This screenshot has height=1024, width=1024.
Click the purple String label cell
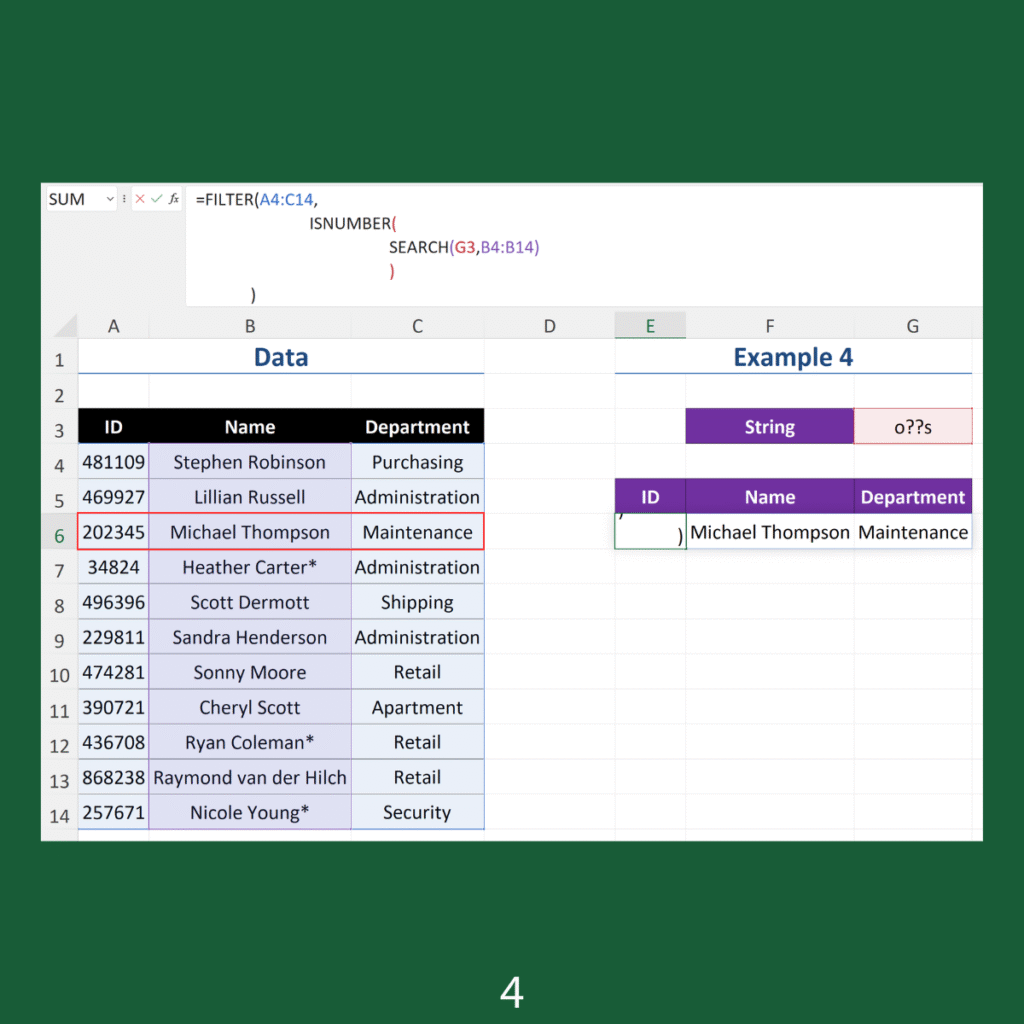point(769,427)
